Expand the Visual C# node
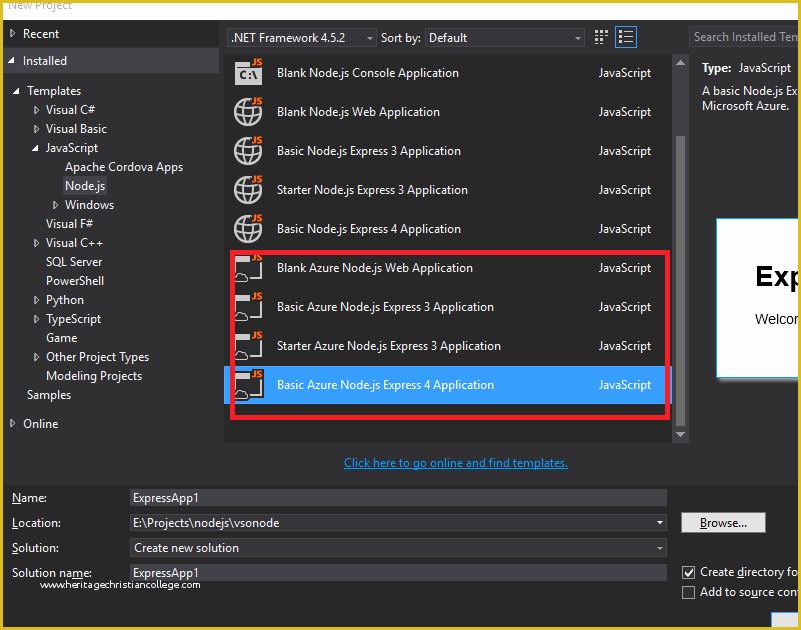Image resolution: width=801 pixels, height=630 pixels. point(36,110)
